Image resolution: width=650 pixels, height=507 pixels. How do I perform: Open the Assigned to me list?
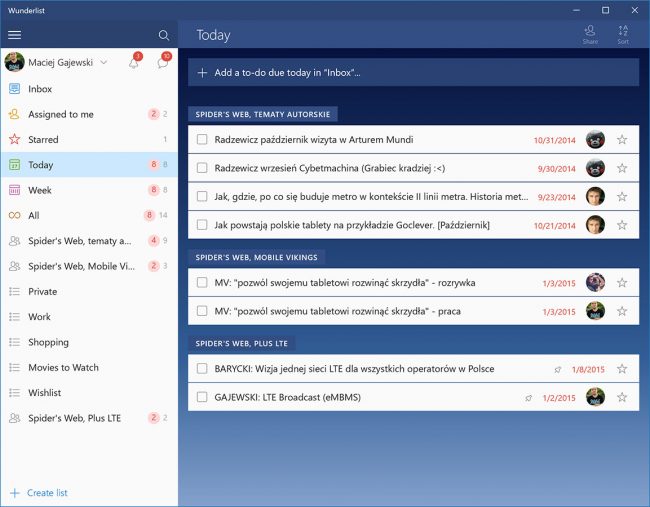click(89, 114)
